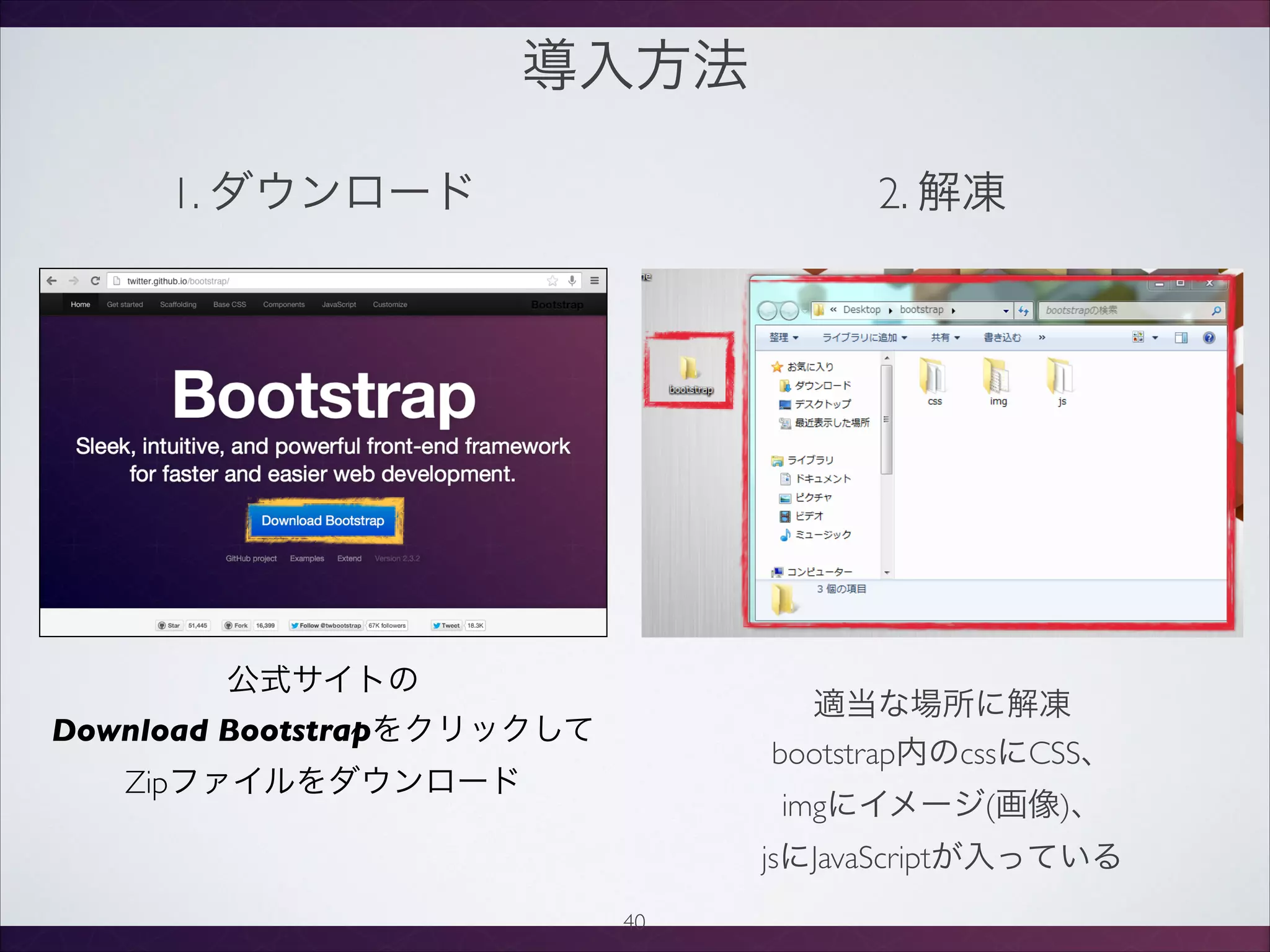Open the Examples link
The height and width of the screenshot is (952, 1270).
tap(307, 558)
